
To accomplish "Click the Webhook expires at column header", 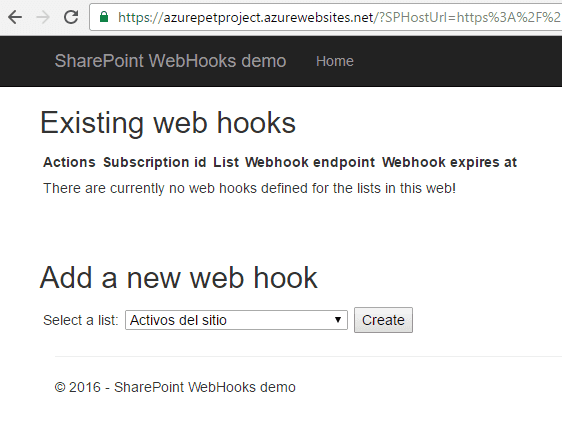I will [x=449, y=162].
